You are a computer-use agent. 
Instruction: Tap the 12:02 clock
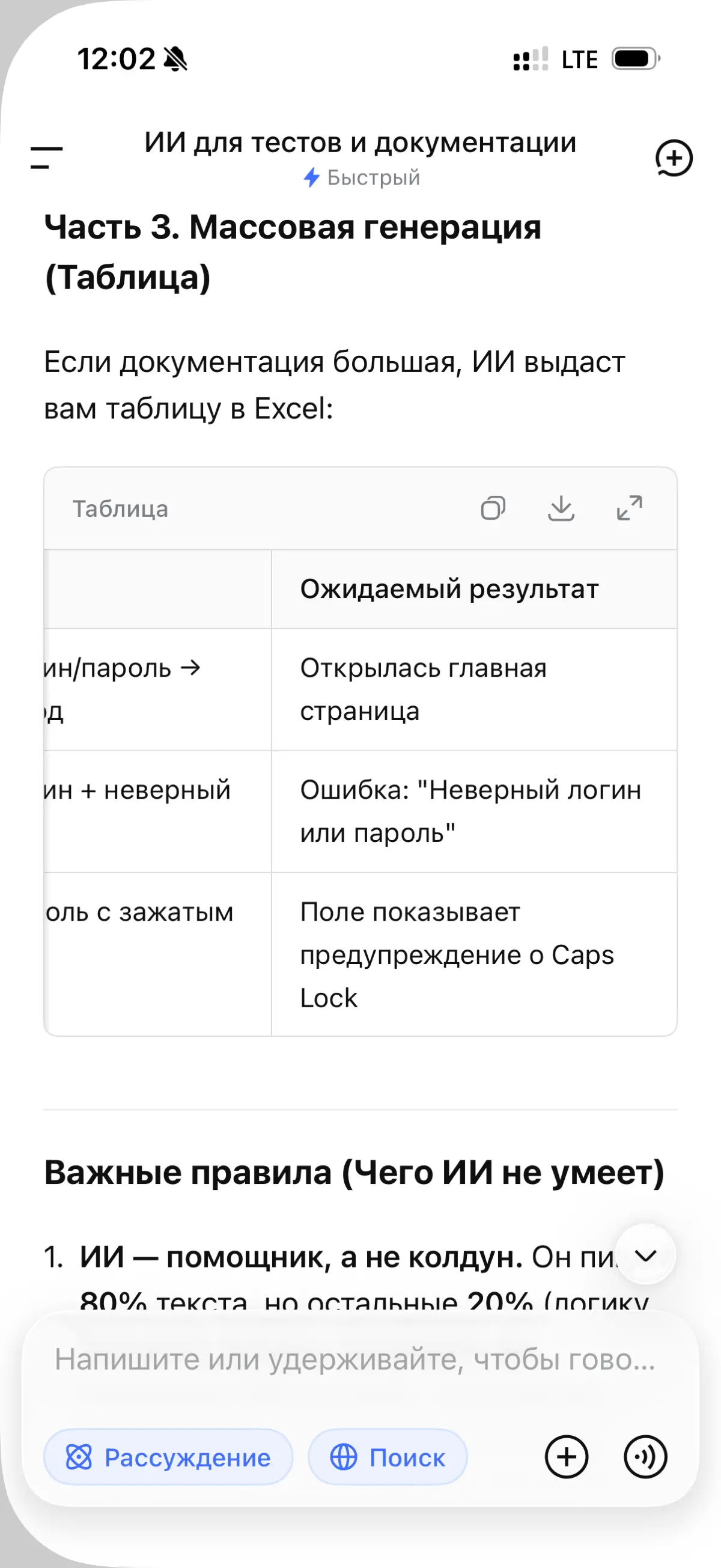[x=116, y=59]
